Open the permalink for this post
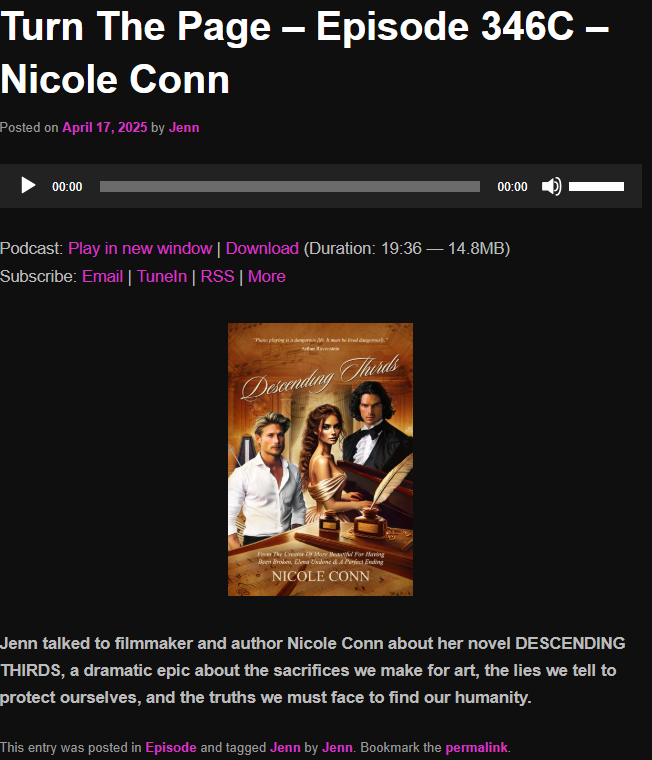This screenshot has height=760, width=652. (476, 747)
